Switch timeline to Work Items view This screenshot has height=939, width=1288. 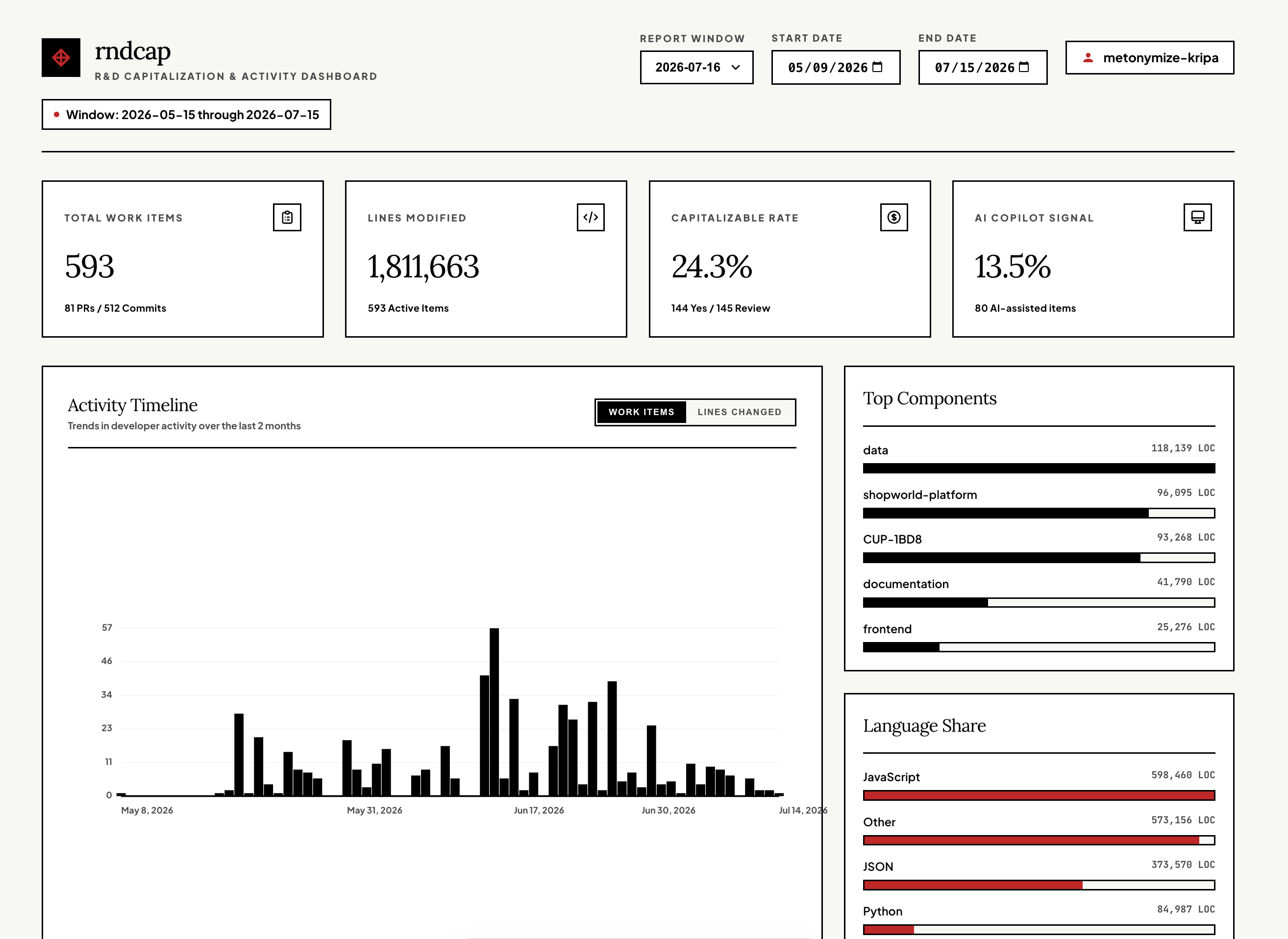[x=641, y=412]
